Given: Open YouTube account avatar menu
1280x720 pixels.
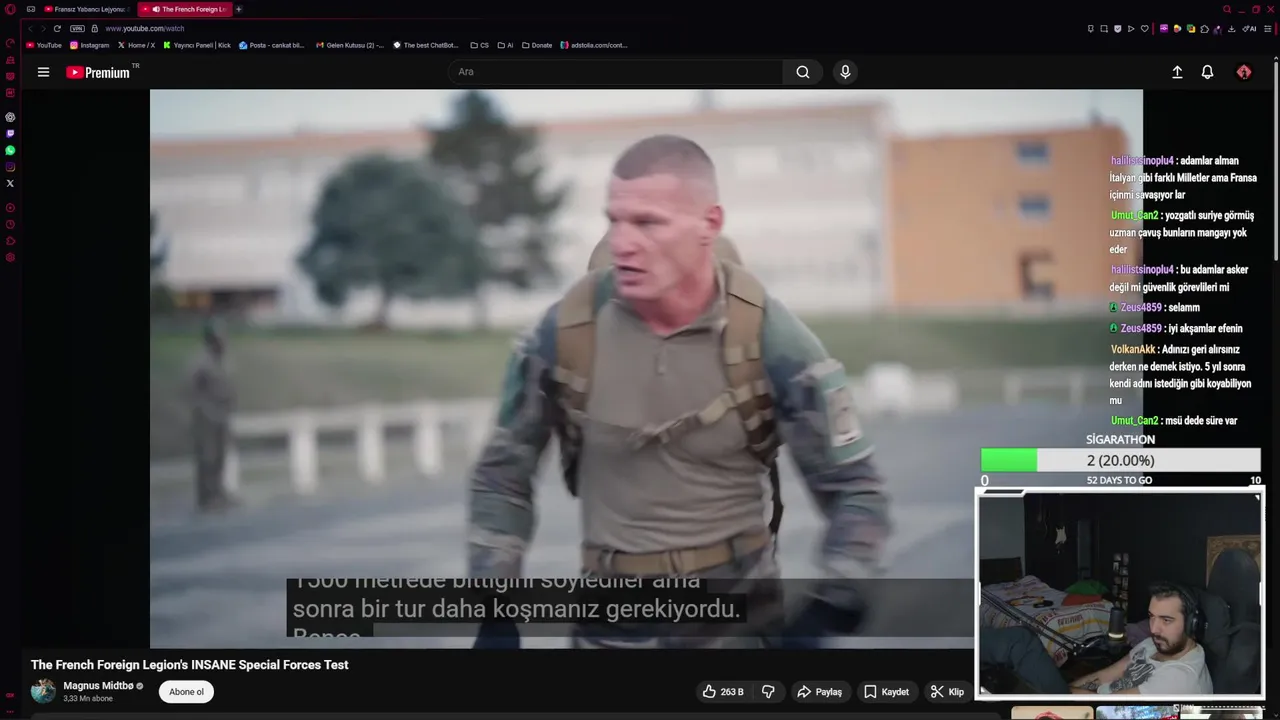Looking at the screenshot, I should [x=1244, y=72].
